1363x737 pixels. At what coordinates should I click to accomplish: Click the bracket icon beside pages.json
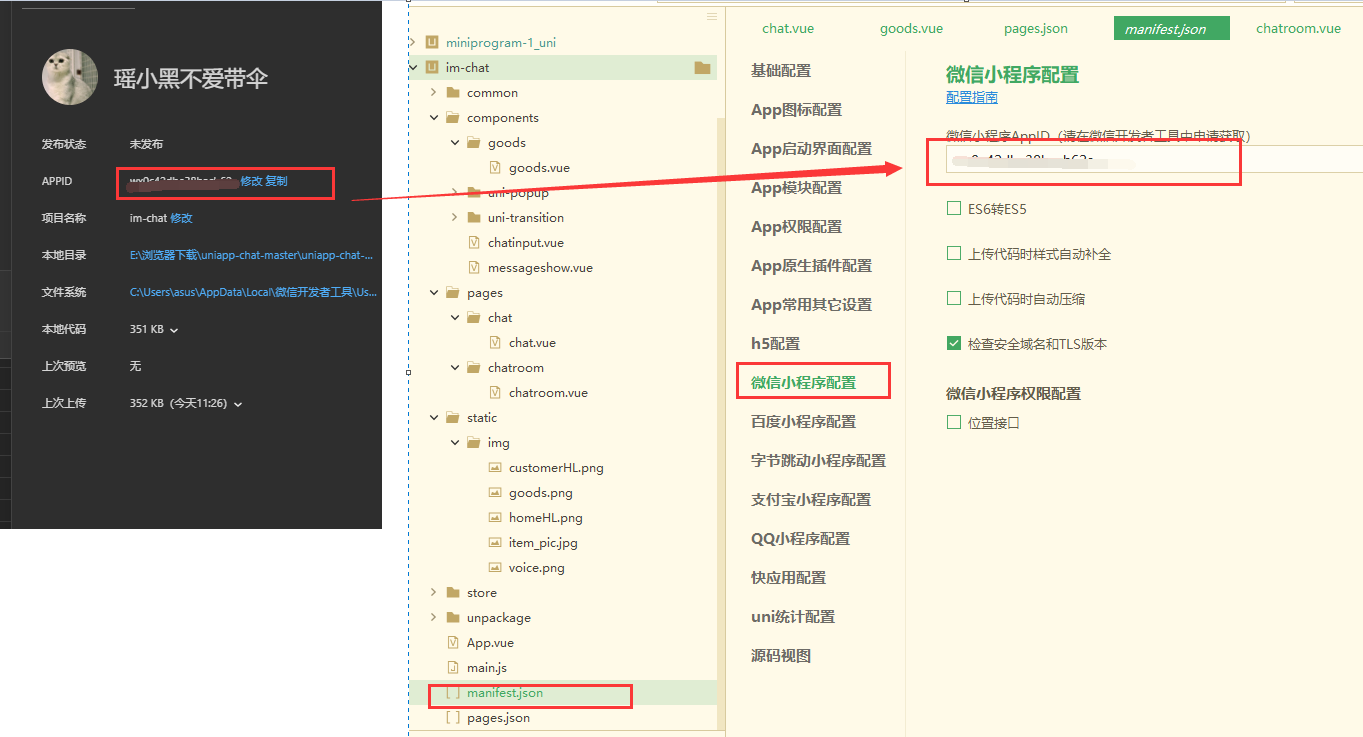(x=452, y=717)
